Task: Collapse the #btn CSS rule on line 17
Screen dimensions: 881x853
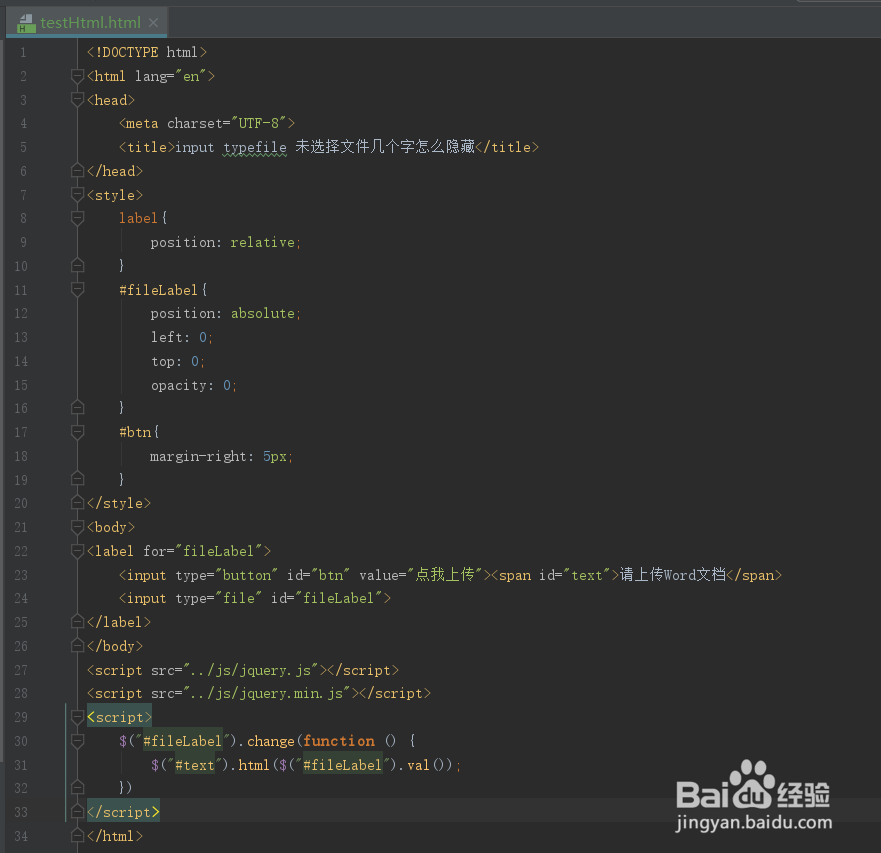Action: click(78, 432)
